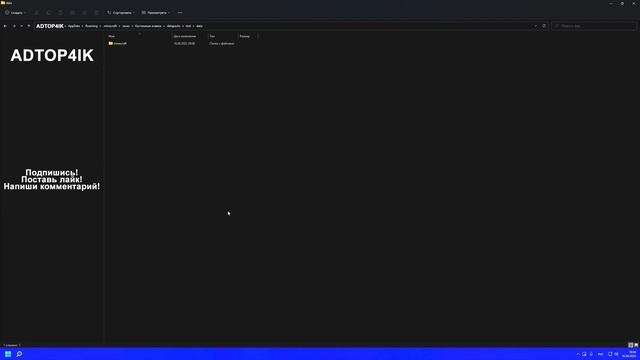Click the minecraft folder's type cell
640x360 pixels.
click(222, 43)
